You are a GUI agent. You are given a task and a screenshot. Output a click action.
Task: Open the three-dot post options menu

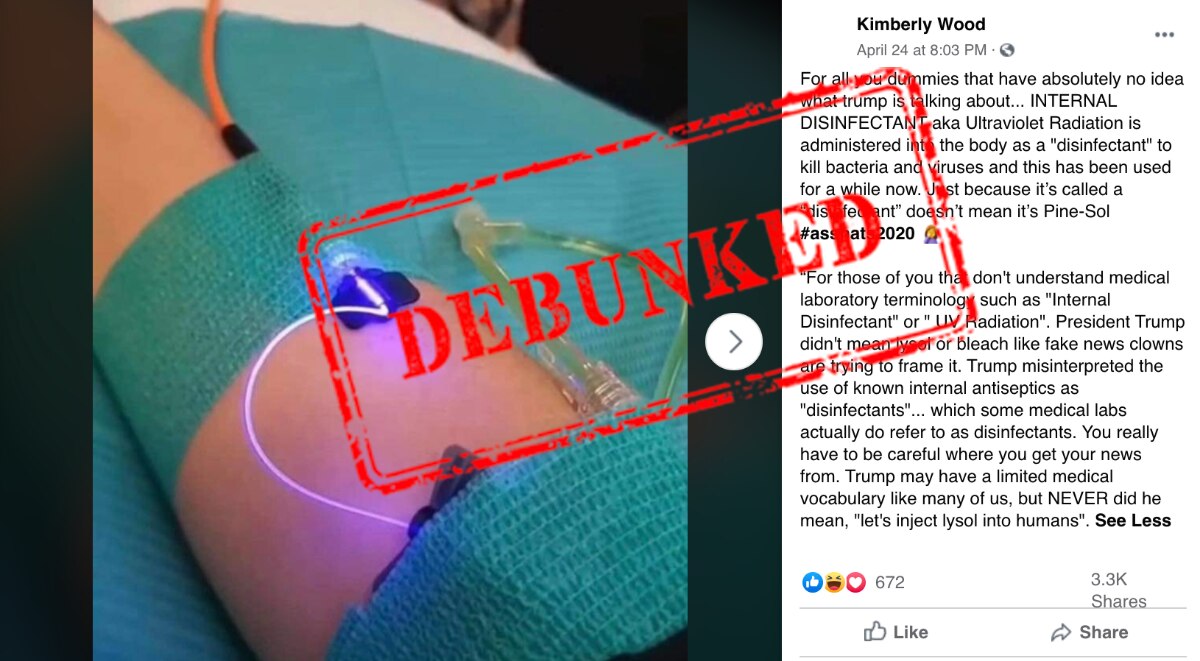[x=1164, y=34]
